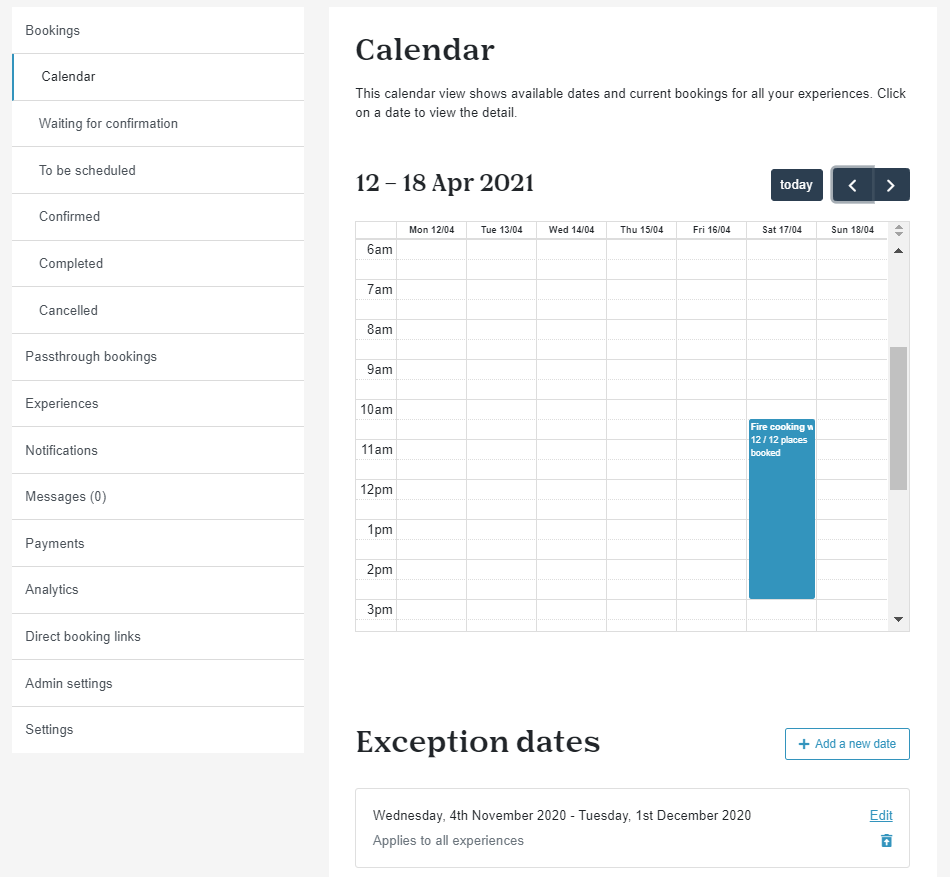Edit the November exception date
Screen dimensions: 950x877
(881, 815)
